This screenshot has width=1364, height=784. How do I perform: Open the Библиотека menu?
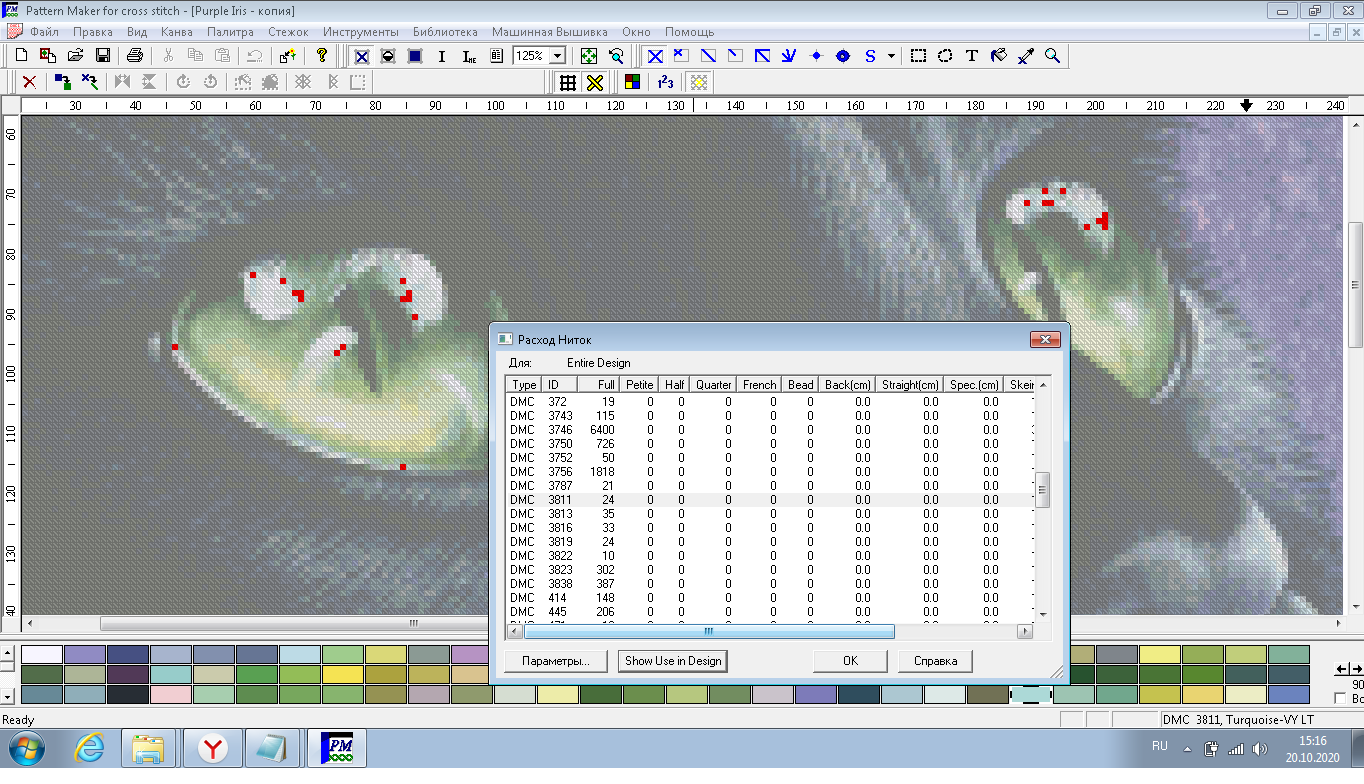pos(445,32)
